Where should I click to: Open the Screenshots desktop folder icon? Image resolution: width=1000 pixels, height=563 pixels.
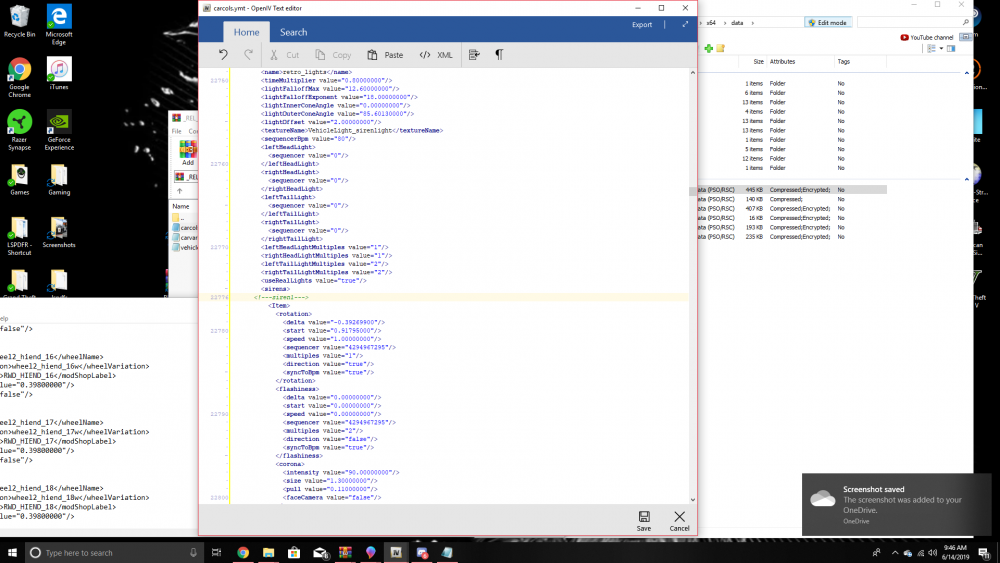(x=59, y=233)
